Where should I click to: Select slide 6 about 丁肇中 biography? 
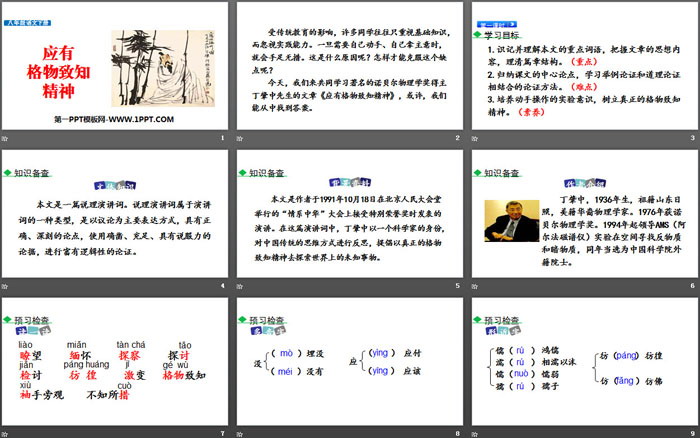pyautogui.click(x=582, y=212)
